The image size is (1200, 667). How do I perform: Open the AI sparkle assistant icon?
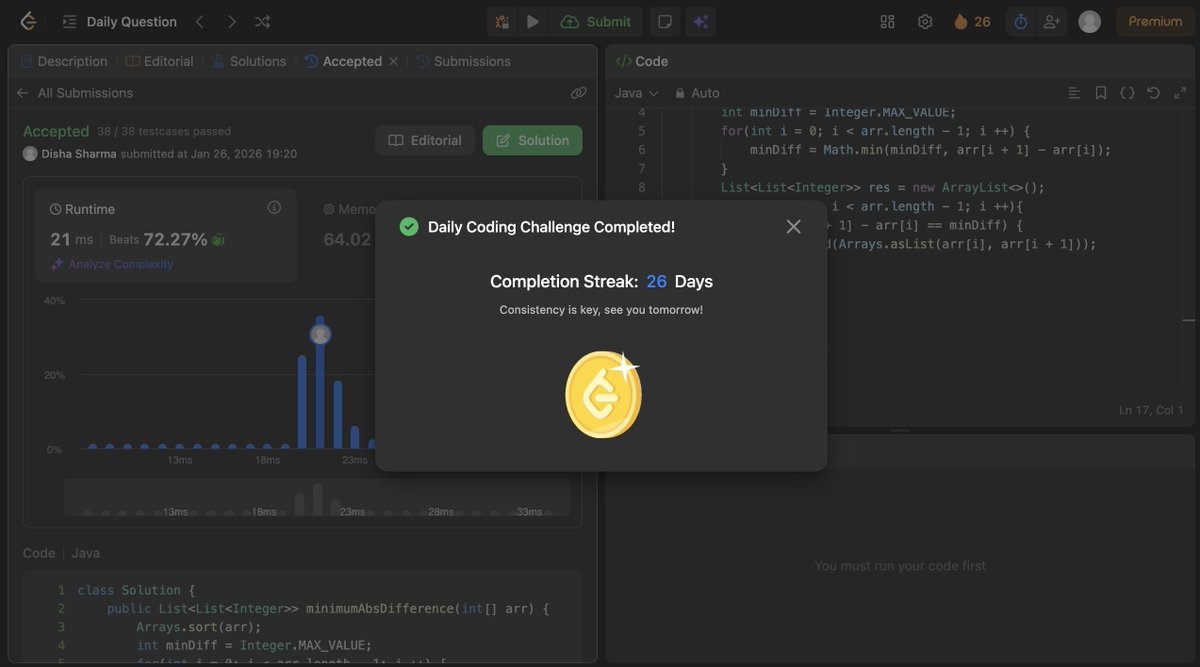point(700,21)
